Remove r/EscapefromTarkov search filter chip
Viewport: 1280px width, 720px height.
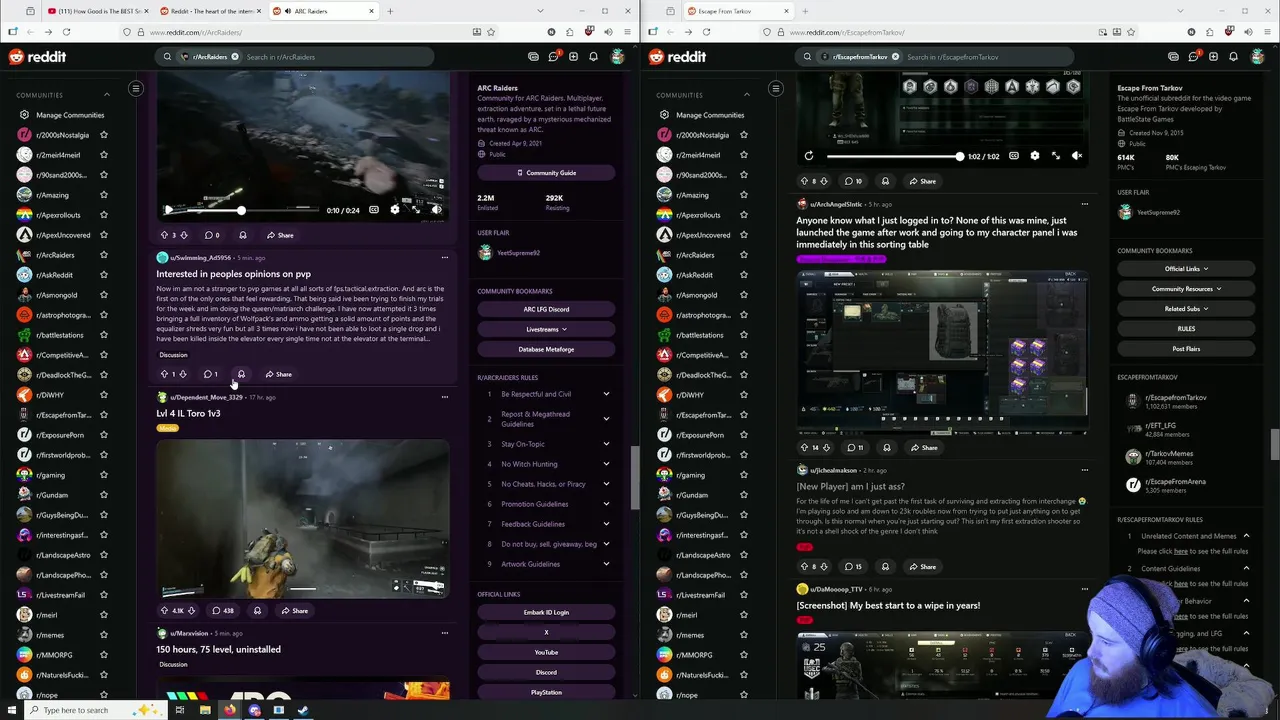[x=895, y=57]
